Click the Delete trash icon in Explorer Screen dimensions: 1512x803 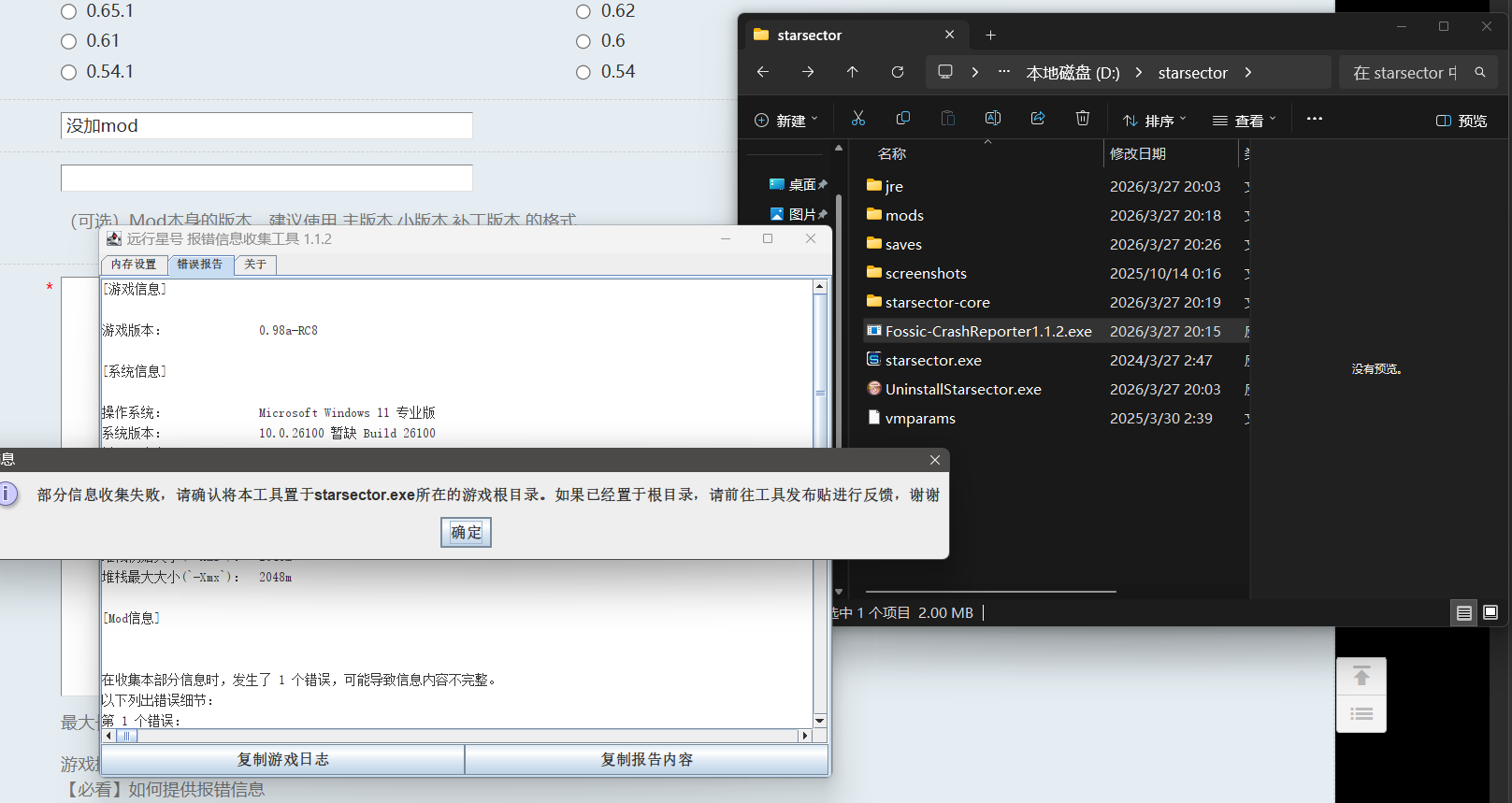click(1083, 119)
